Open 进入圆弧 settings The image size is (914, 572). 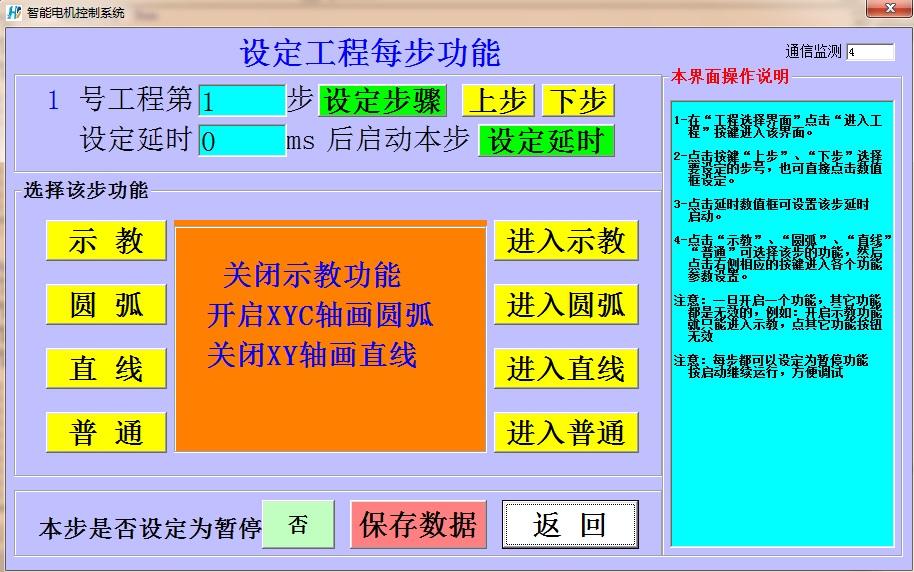click(566, 305)
